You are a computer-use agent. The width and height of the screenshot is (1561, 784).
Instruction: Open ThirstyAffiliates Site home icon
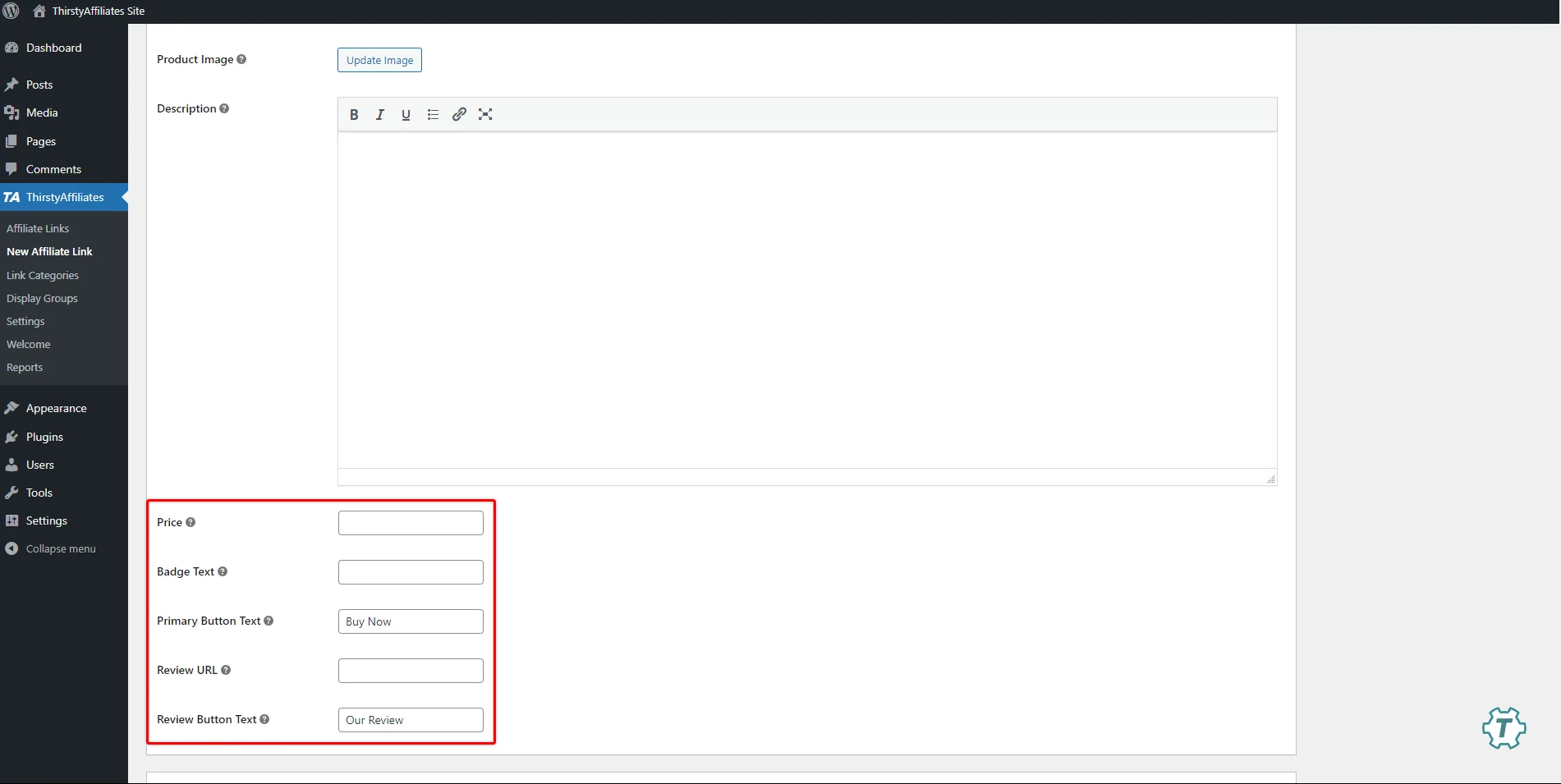coord(39,11)
